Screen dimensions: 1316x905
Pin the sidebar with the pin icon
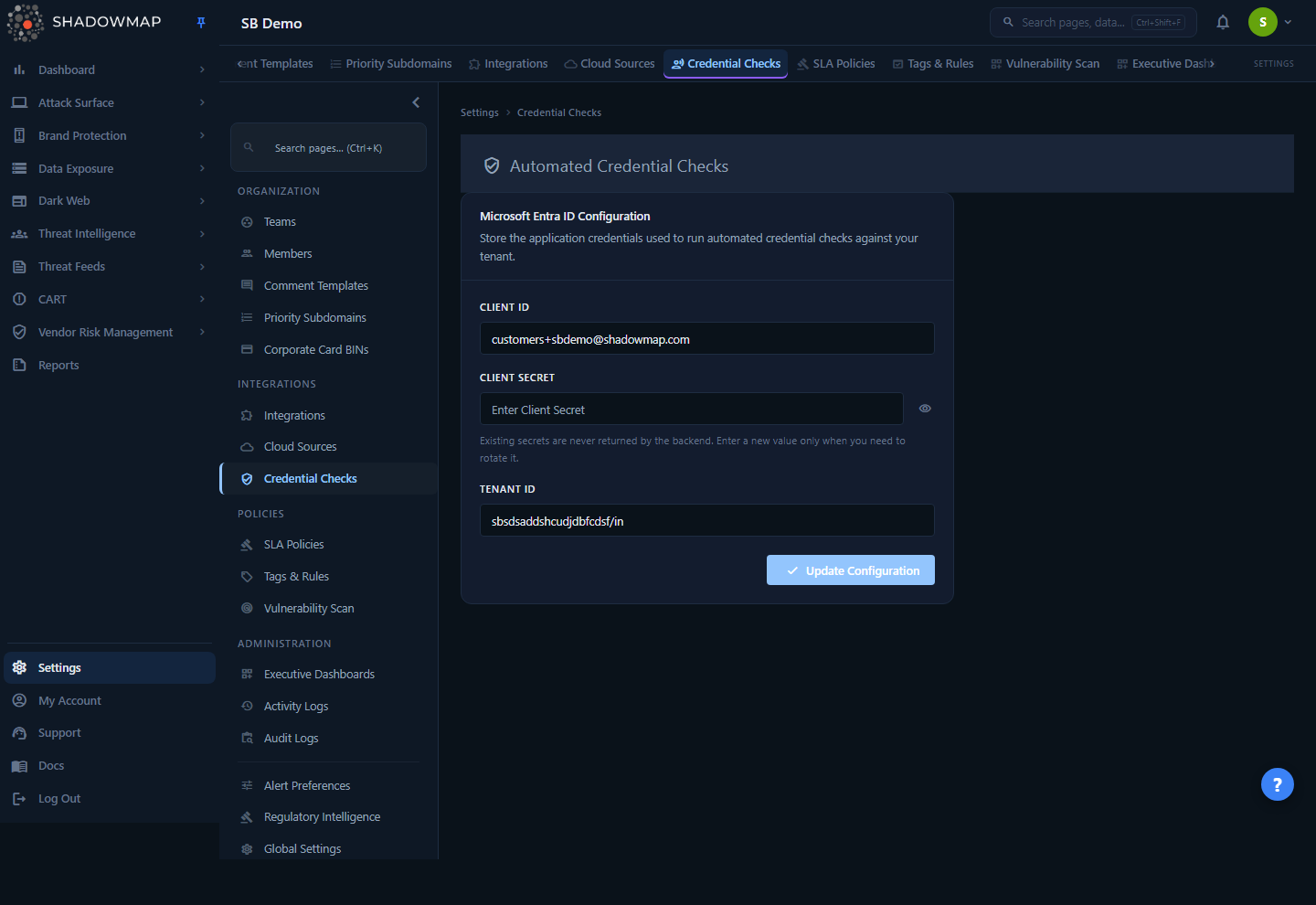201,23
